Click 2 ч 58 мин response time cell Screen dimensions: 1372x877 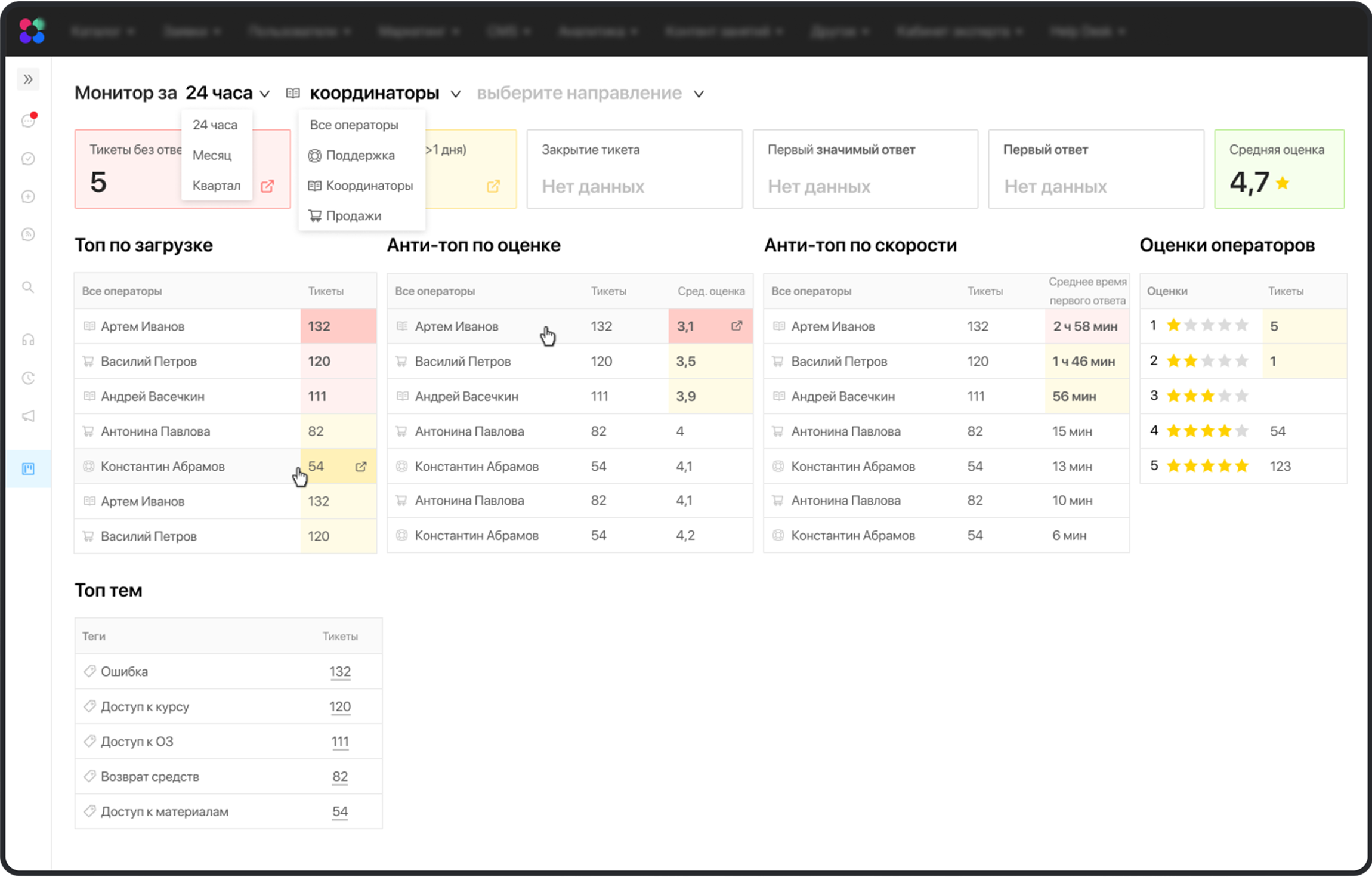tap(1086, 326)
